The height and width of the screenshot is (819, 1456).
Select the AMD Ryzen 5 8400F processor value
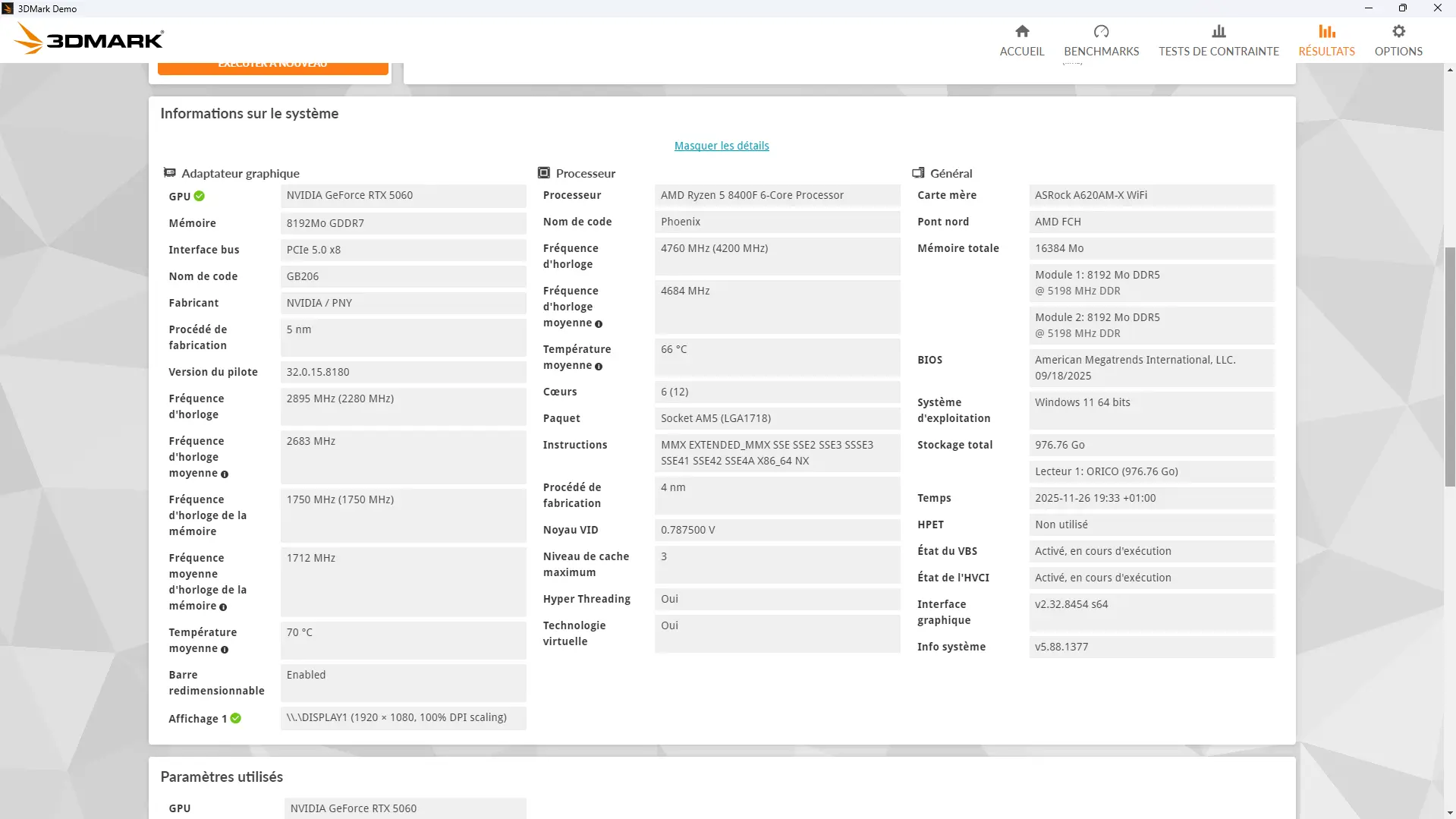coord(777,195)
